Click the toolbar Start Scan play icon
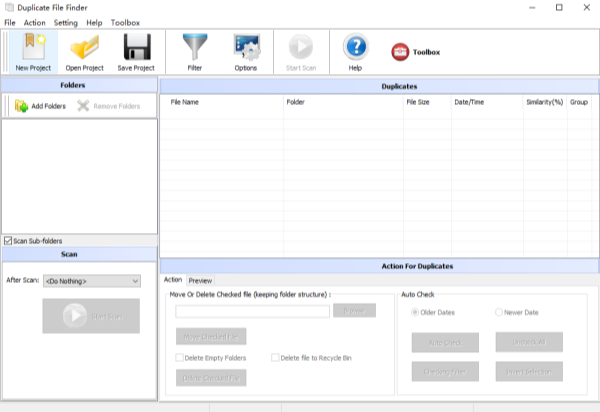The image size is (600, 412). 301,52
